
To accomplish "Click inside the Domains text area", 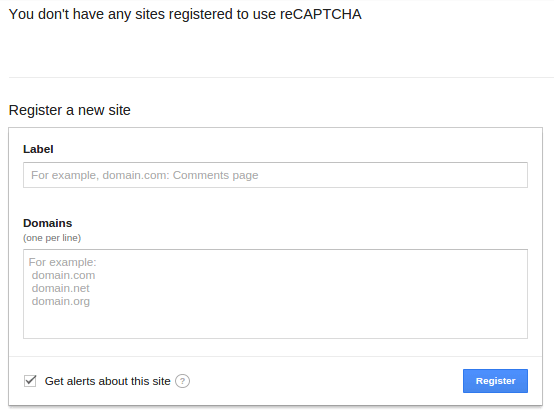I will 275,294.
